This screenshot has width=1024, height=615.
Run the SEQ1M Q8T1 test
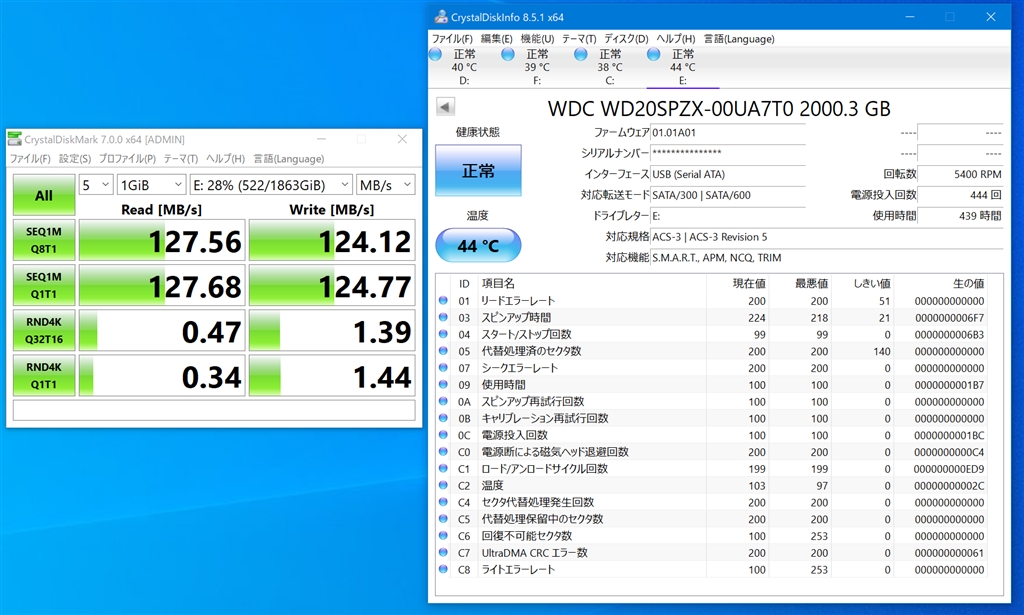[x=44, y=240]
